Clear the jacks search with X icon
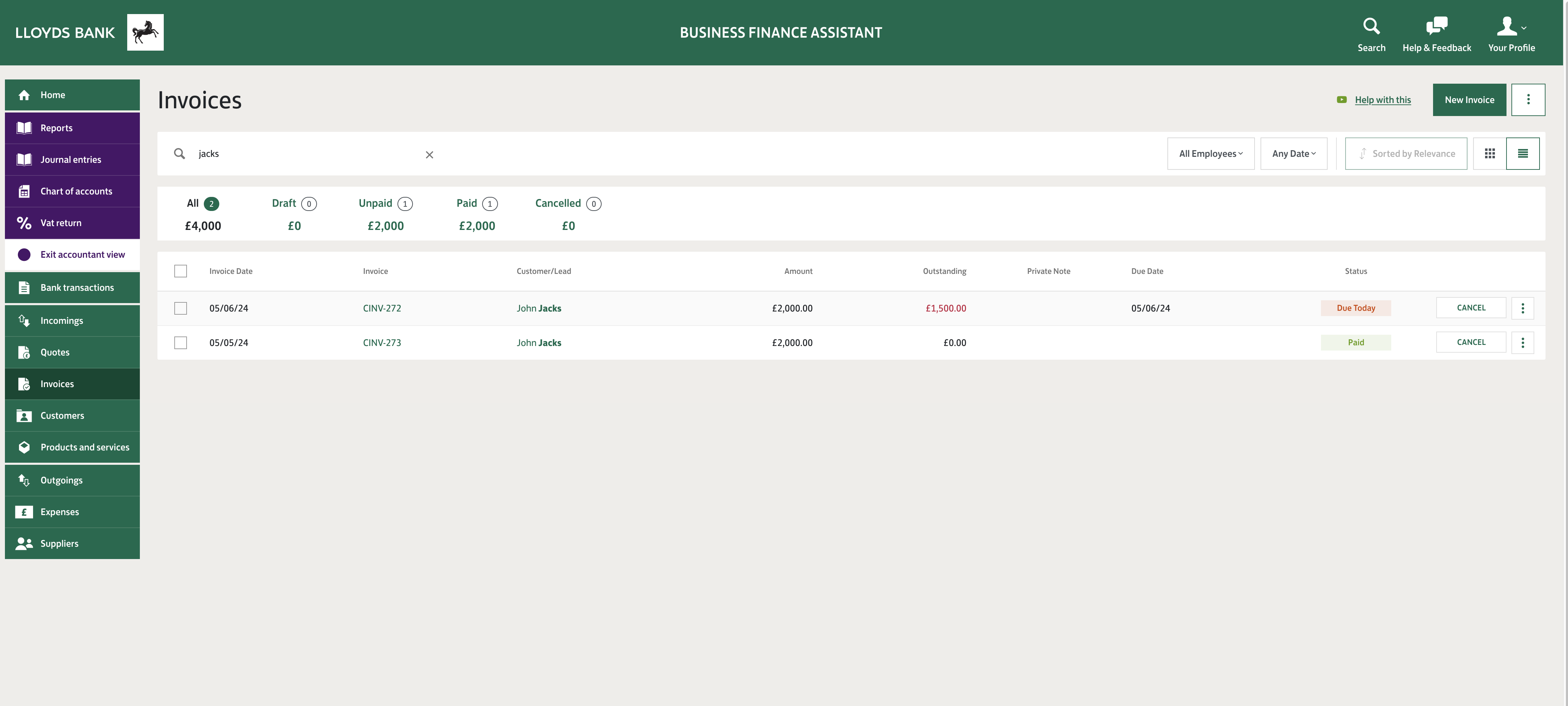Image resolution: width=1568 pixels, height=706 pixels. pos(429,155)
